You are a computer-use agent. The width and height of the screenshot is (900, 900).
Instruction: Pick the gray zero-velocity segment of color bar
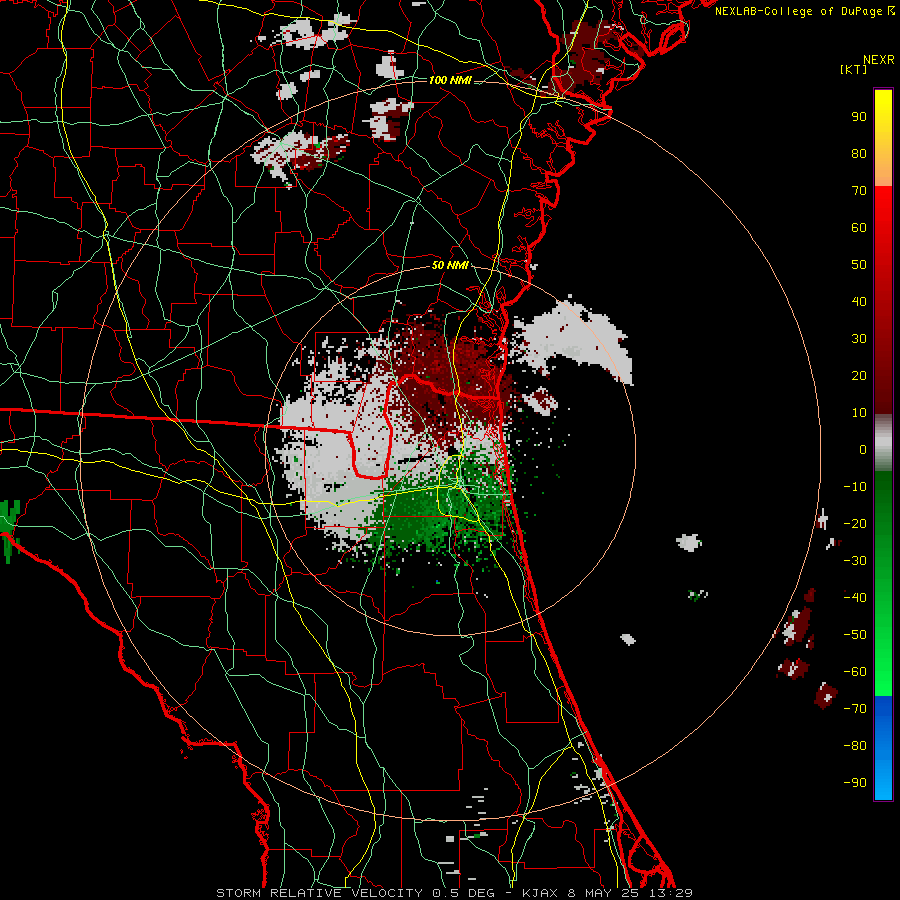tap(883, 443)
